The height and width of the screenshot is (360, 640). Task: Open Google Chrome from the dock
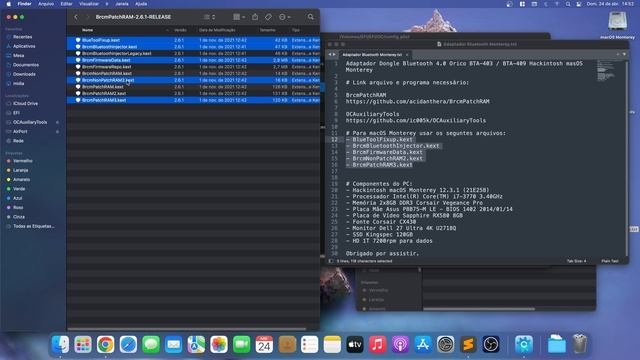105,344
